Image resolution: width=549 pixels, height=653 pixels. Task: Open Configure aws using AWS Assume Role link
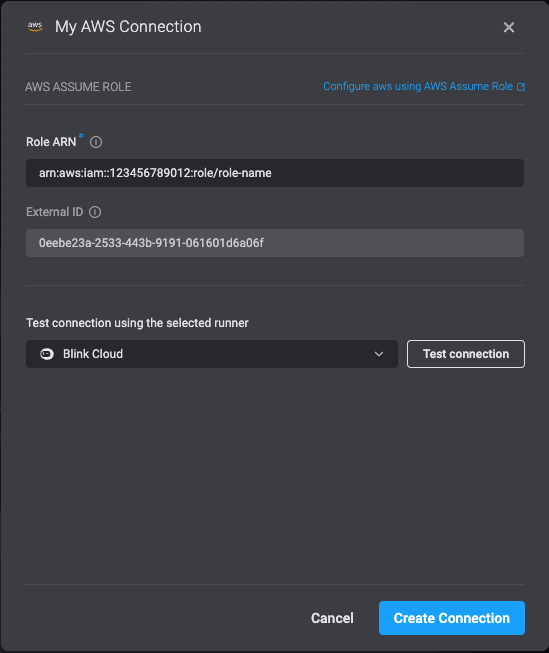point(424,86)
